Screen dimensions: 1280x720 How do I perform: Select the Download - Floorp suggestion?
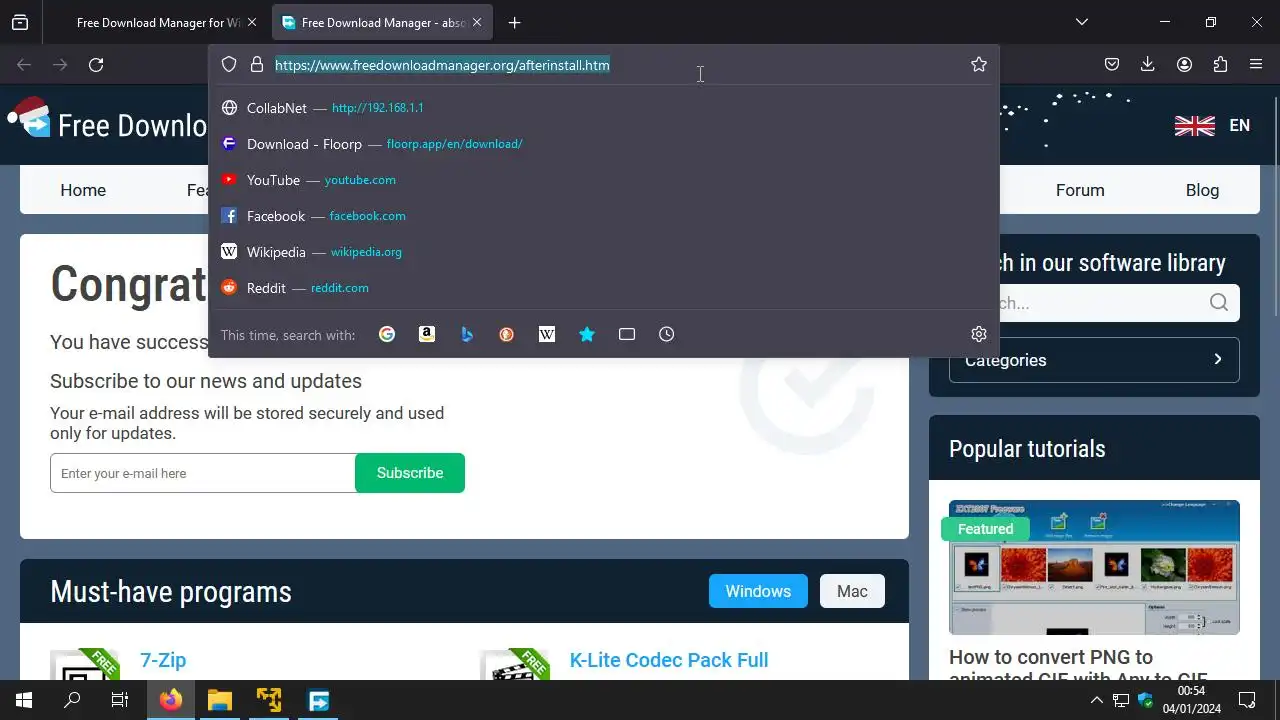click(604, 144)
